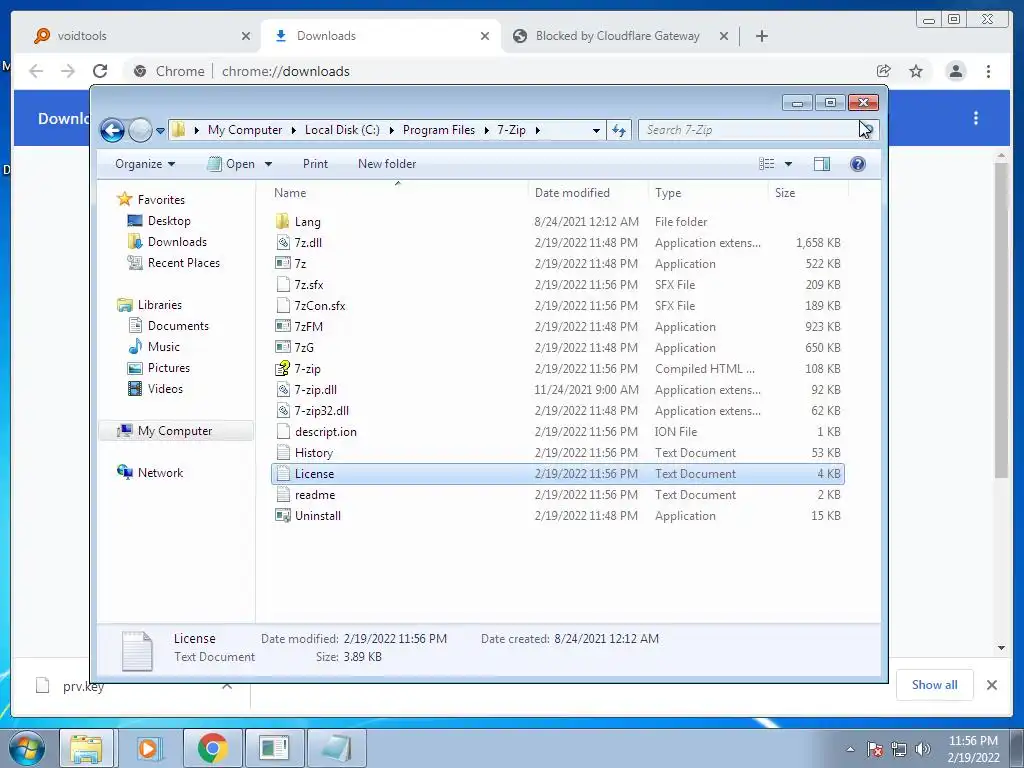Open the Organize menu

tap(145, 164)
